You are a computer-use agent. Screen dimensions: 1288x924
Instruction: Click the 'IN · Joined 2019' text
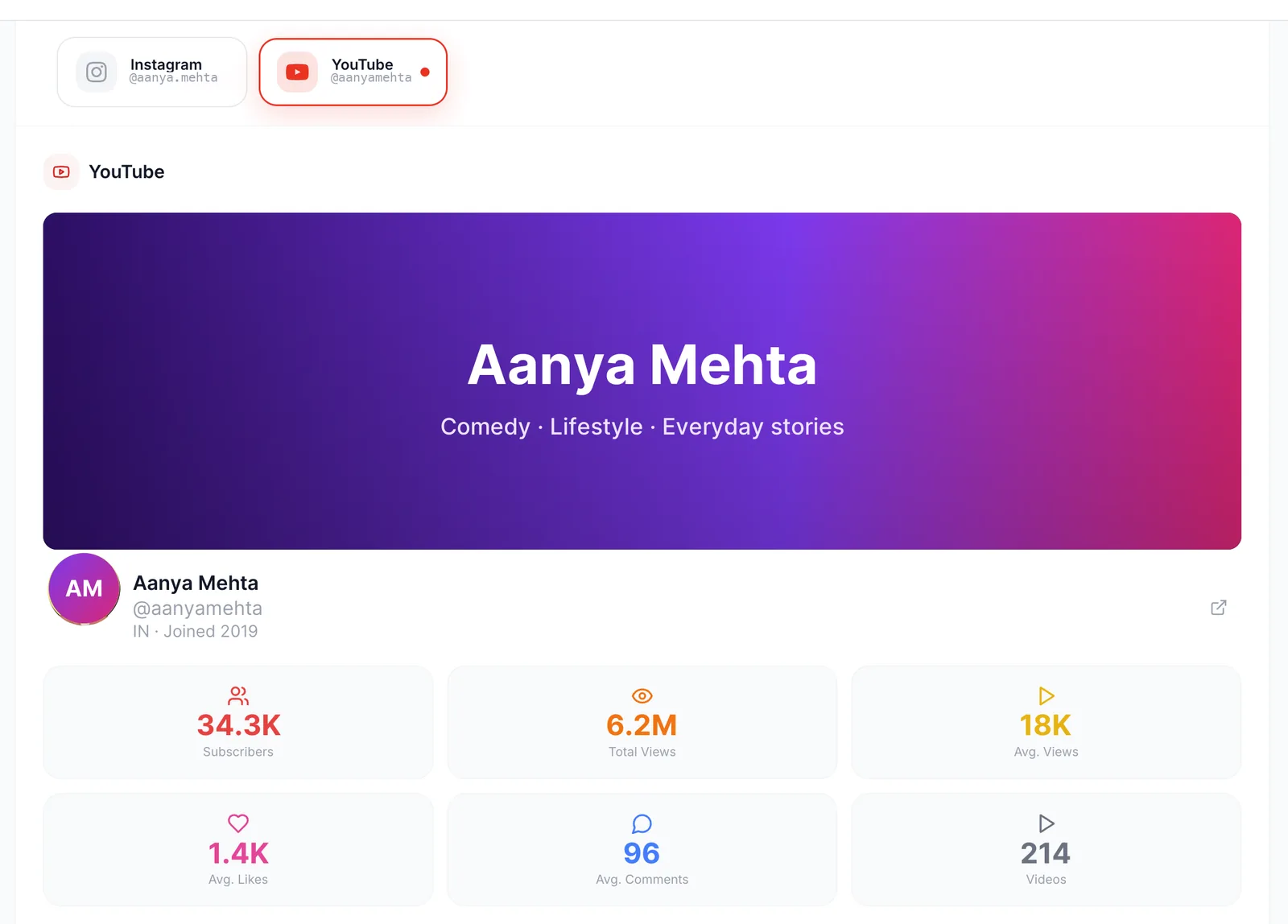pyautogui.click(x=196, y=632)
